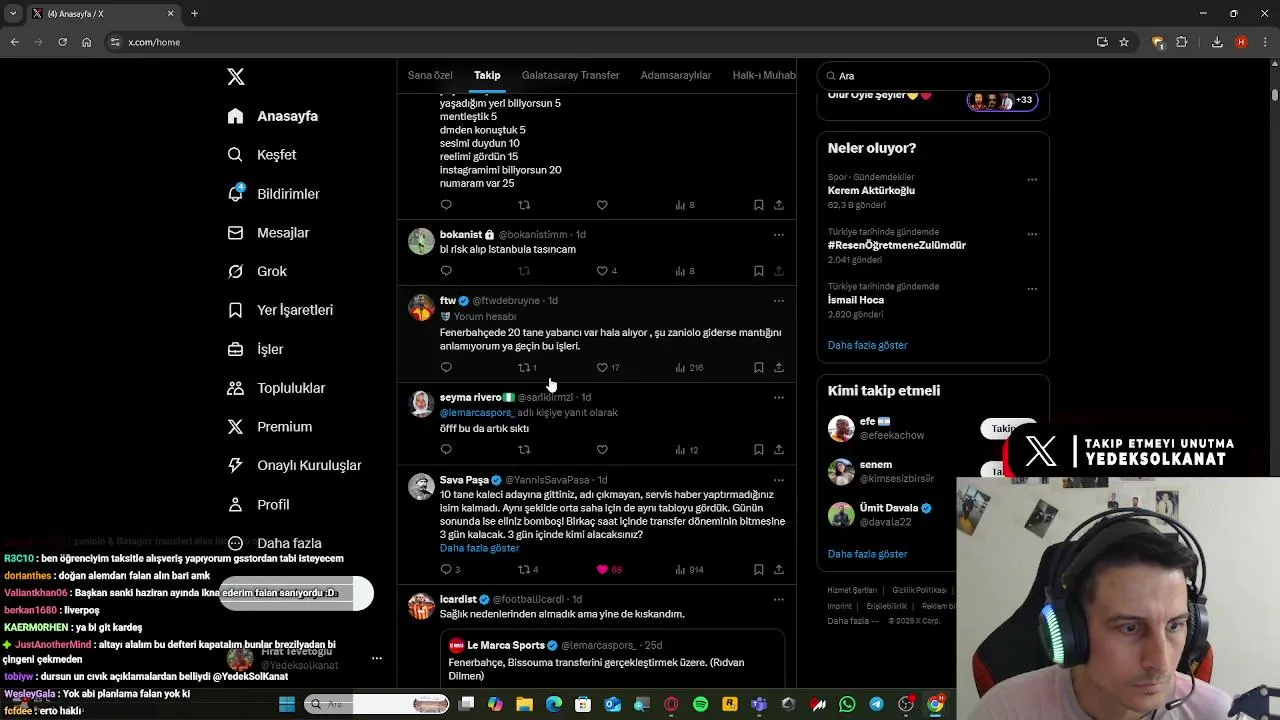The width and height of the screenshot is (1280, 720).
Task: Open more options on ftw tweet
Action: point(778,300)
